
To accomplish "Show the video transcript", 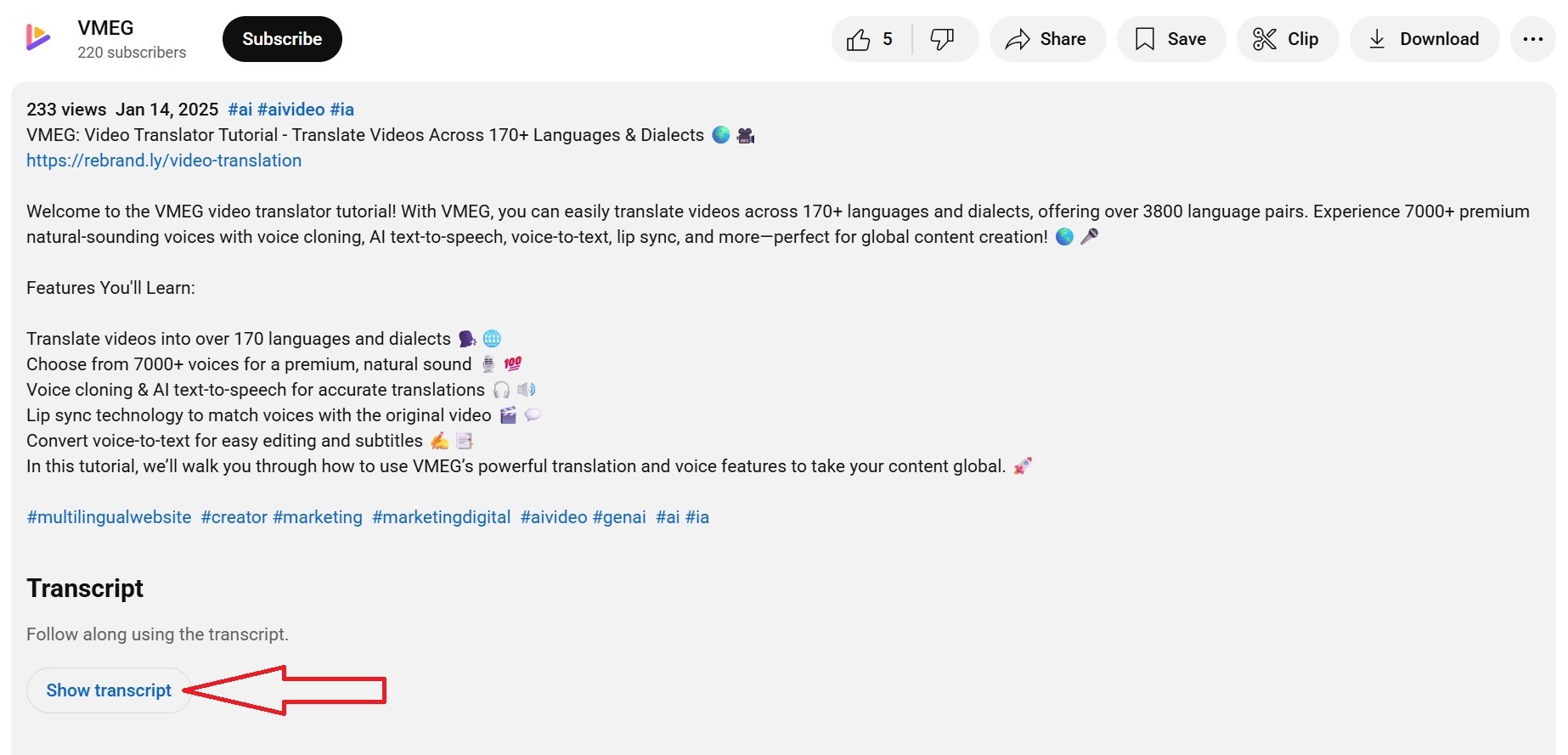I will pyautogui.click(x=109, y=690).
